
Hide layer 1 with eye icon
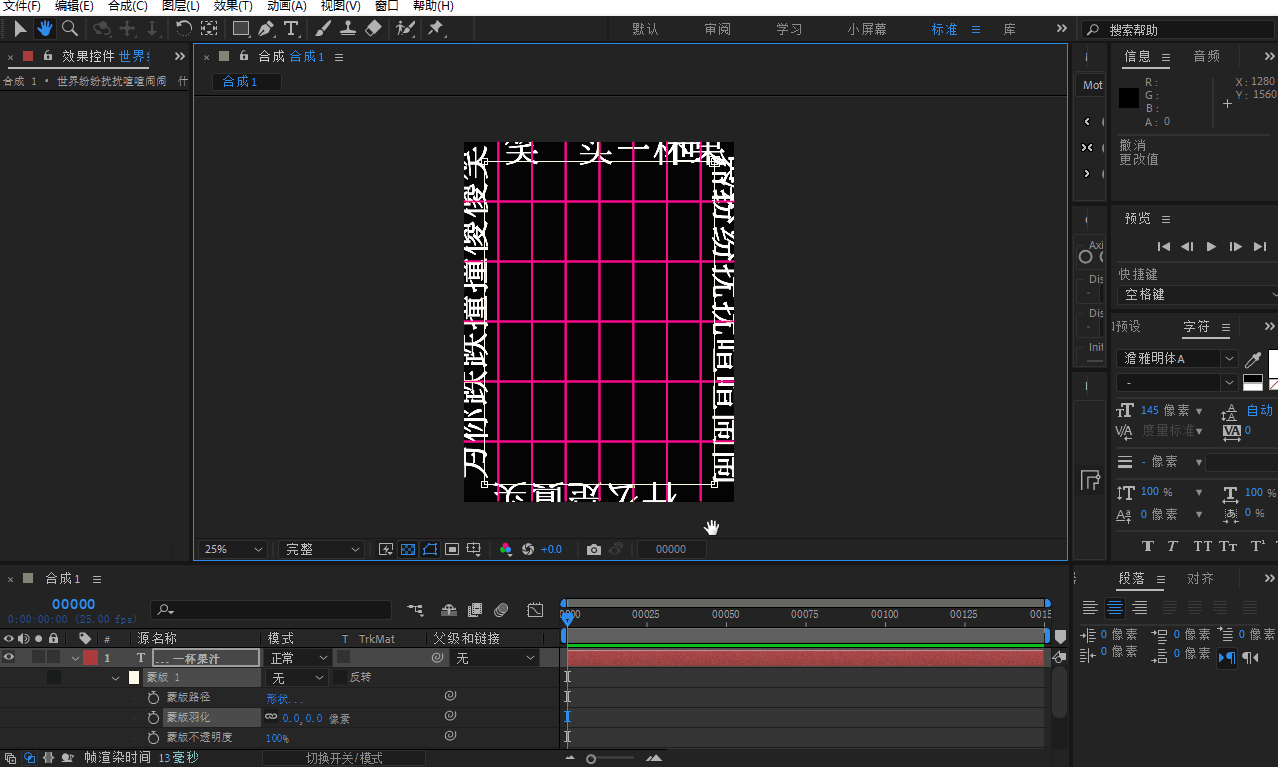[x=9, y=658]
